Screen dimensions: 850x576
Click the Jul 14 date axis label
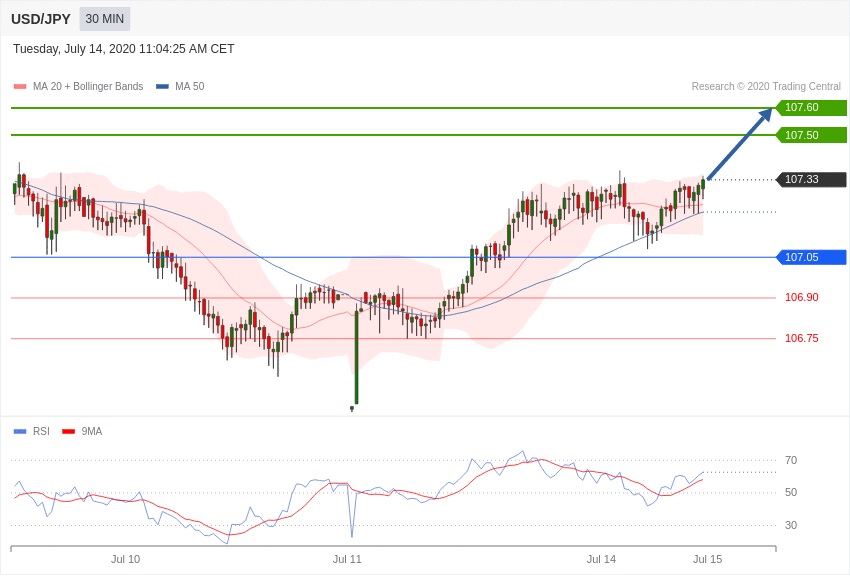click(601, 559)
